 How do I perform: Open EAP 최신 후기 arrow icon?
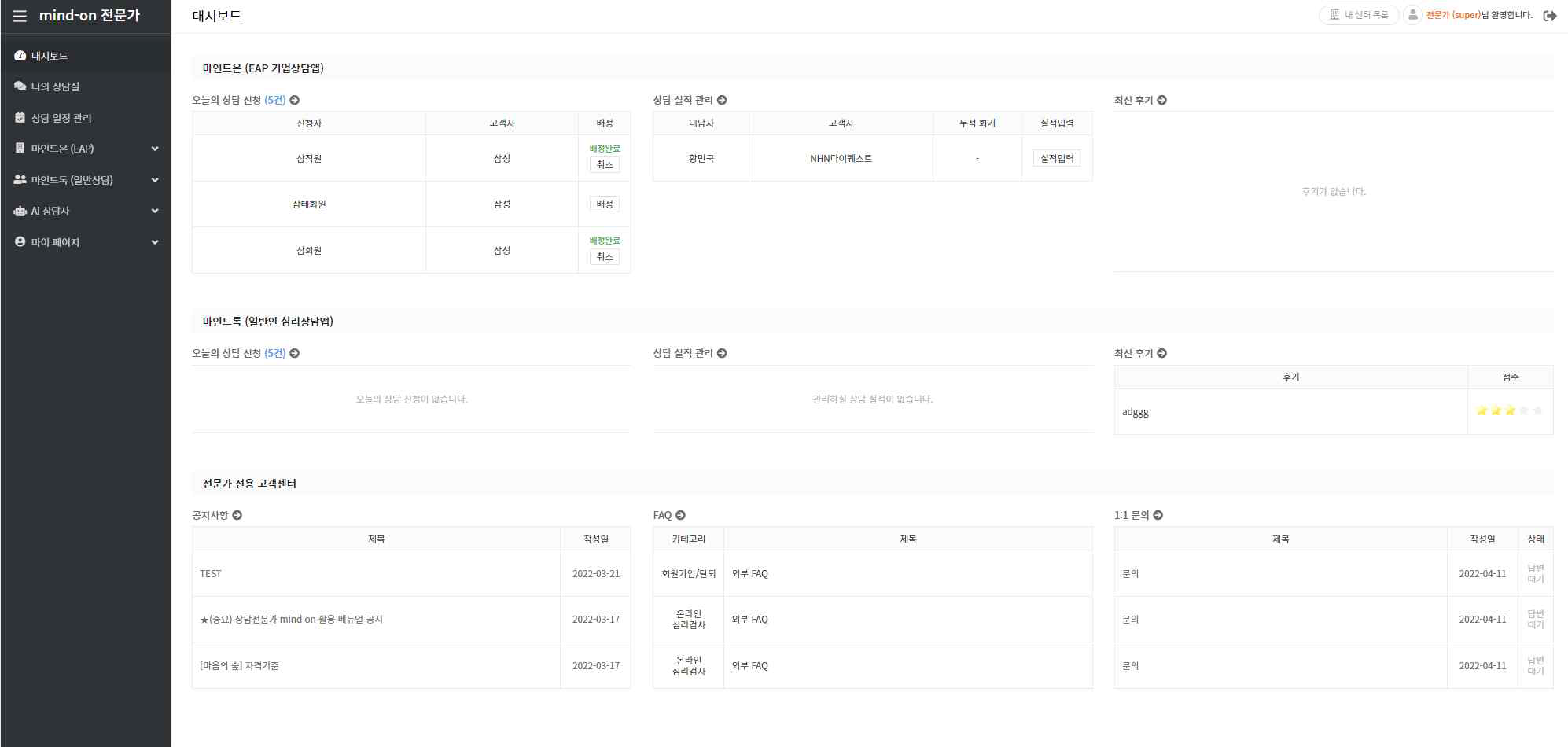click(1162, 100)
